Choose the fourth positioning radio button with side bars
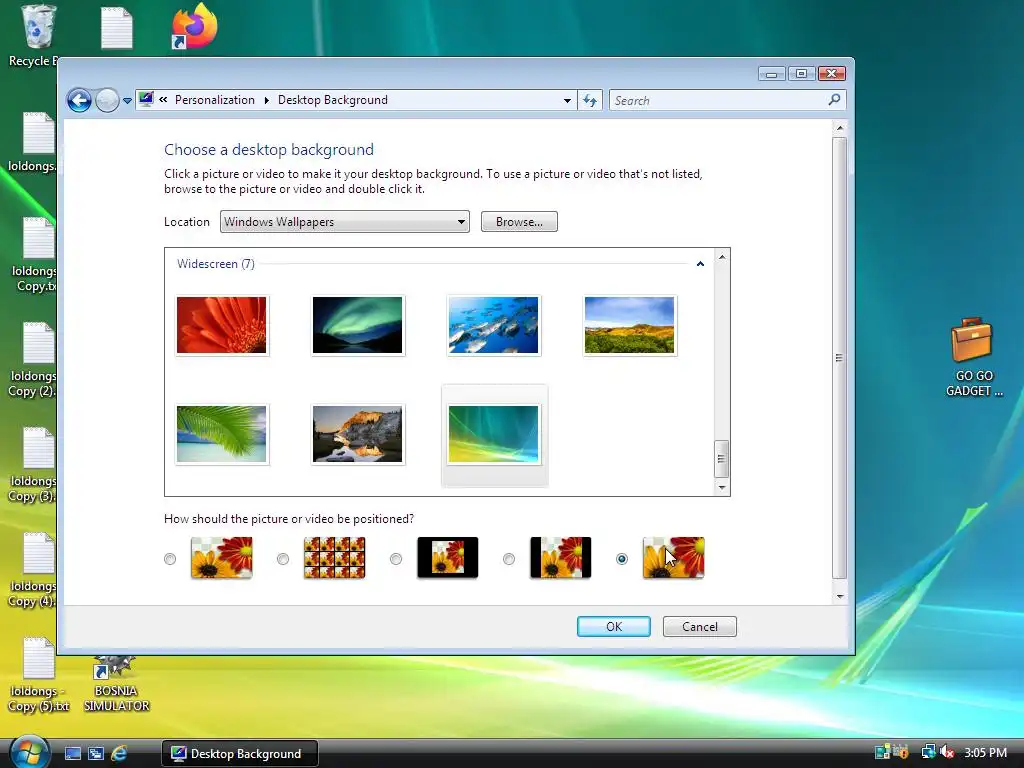 509,559
